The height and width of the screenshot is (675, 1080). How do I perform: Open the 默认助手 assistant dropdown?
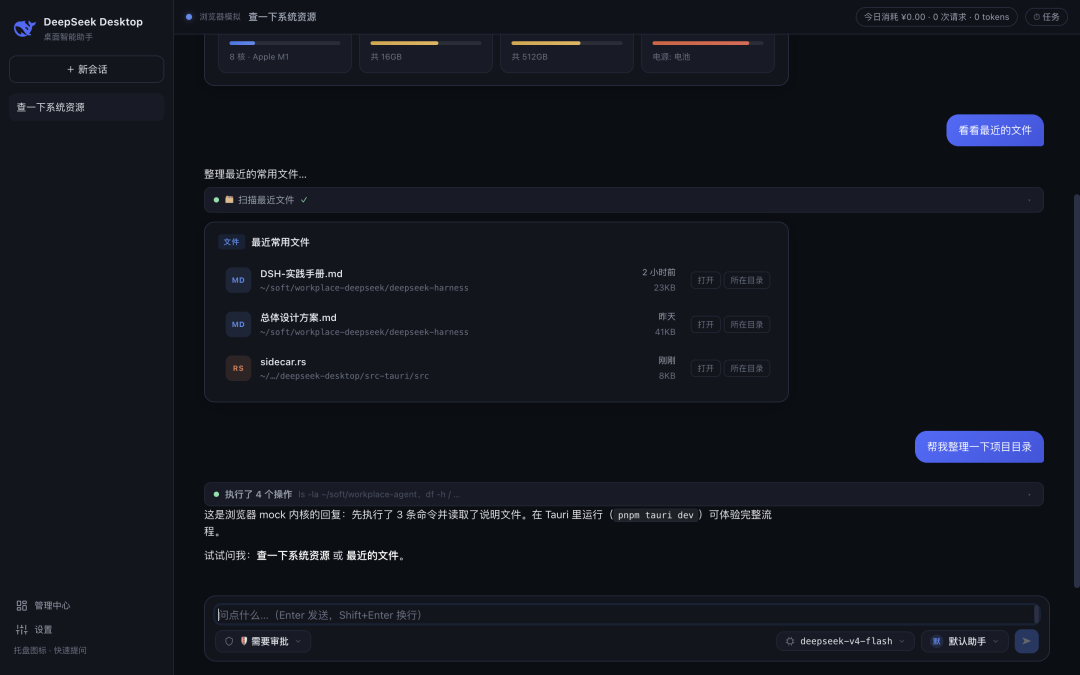[965, 641]
